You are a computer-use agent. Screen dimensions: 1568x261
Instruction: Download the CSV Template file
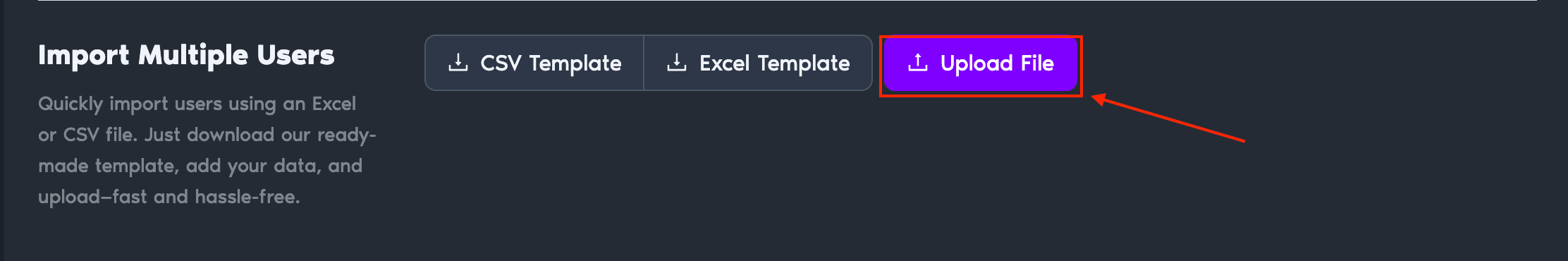534,63
